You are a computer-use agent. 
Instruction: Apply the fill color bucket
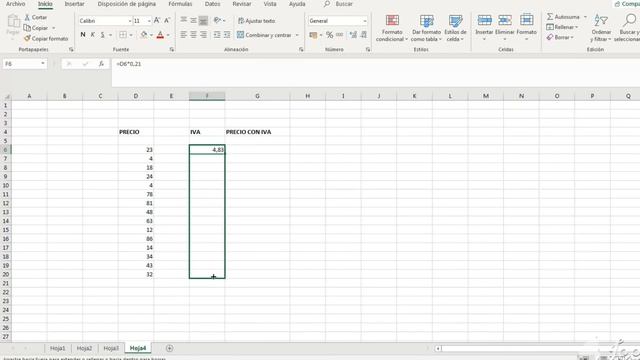144,35
